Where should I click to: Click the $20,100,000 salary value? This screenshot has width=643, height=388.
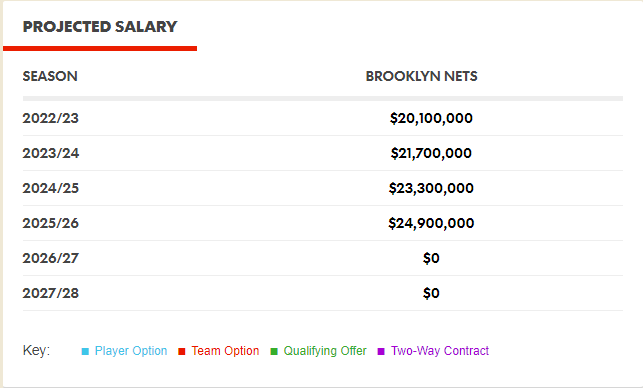click(431, 118)
